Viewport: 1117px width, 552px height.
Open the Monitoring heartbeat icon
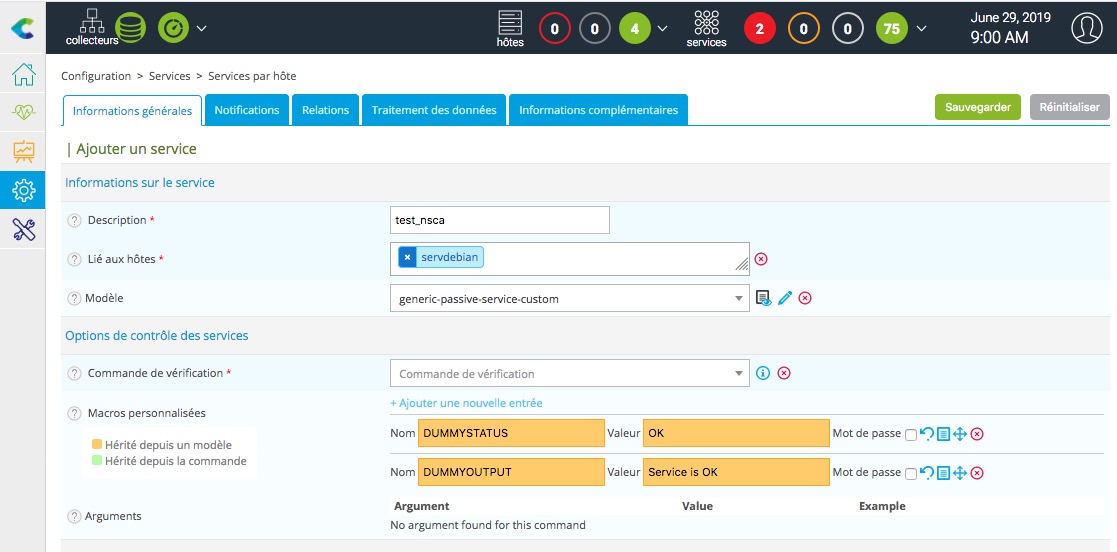click(23, 113)
